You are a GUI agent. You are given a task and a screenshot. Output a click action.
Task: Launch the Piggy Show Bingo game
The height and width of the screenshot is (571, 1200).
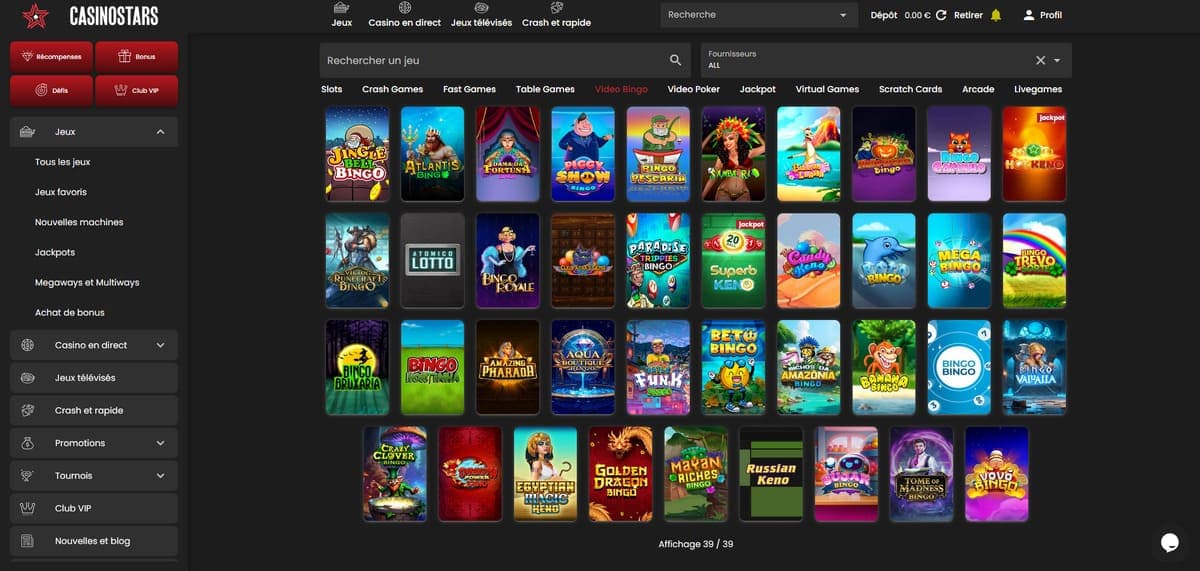click(583, 154)
